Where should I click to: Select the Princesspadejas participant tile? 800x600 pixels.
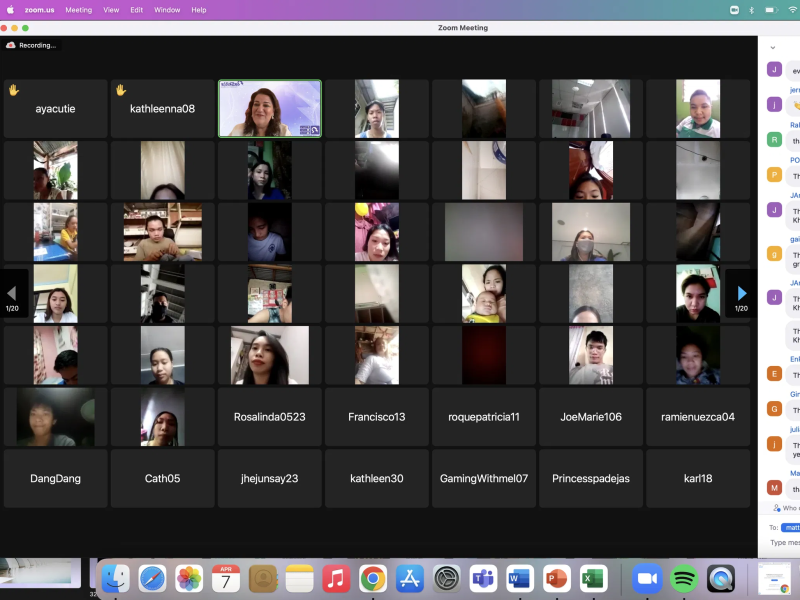591,479
